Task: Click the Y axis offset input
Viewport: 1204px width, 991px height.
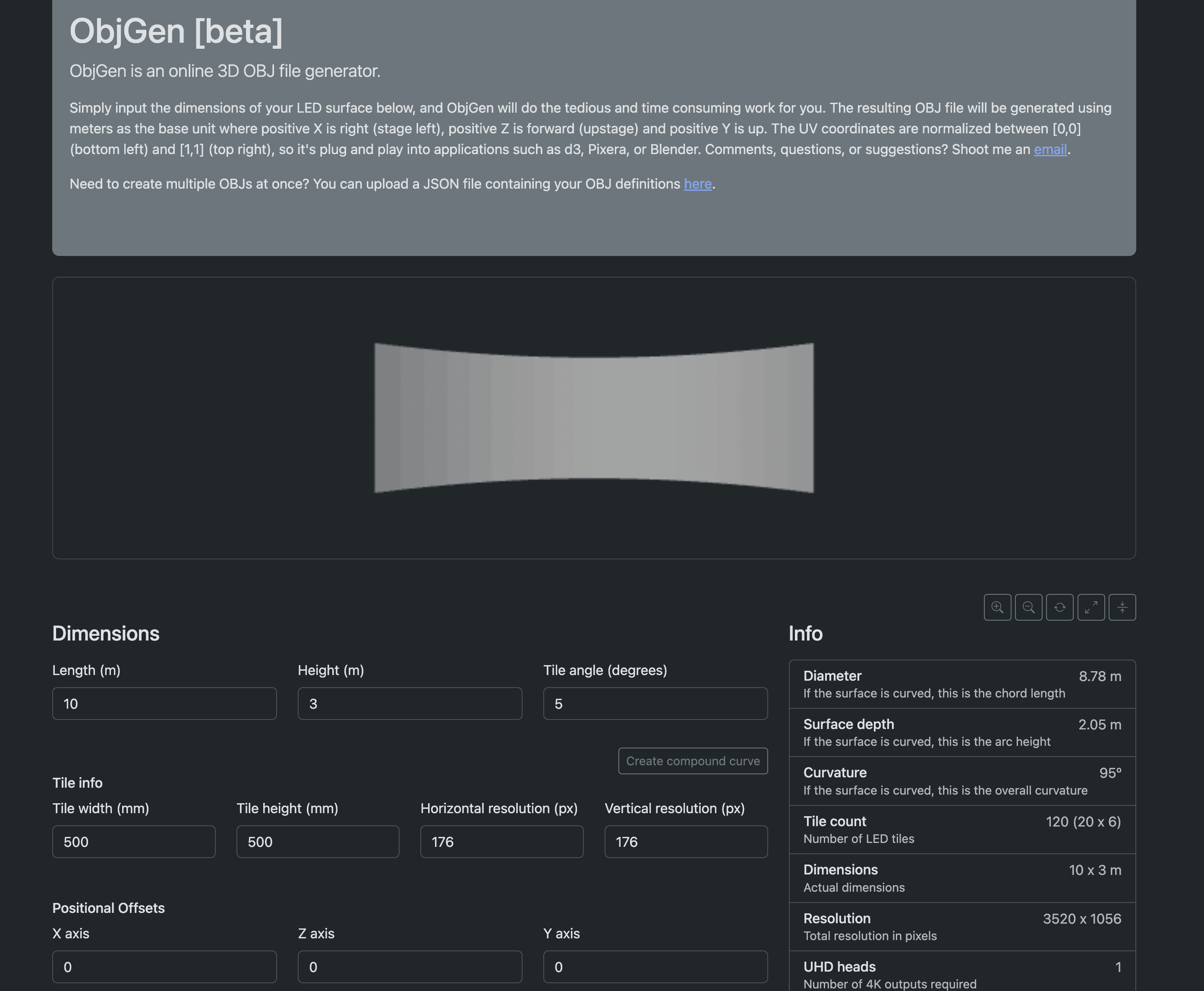Action: [655, 967]
